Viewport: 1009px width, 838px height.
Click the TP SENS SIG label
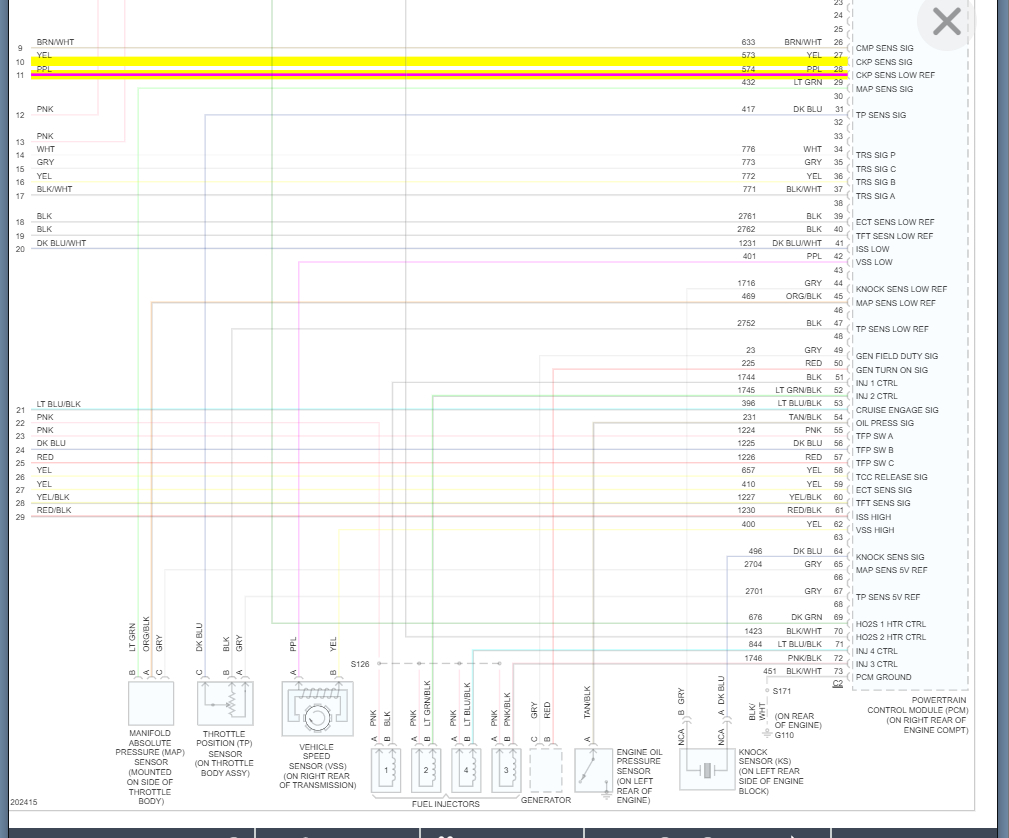pyautogui.click(x=880, y=115)
